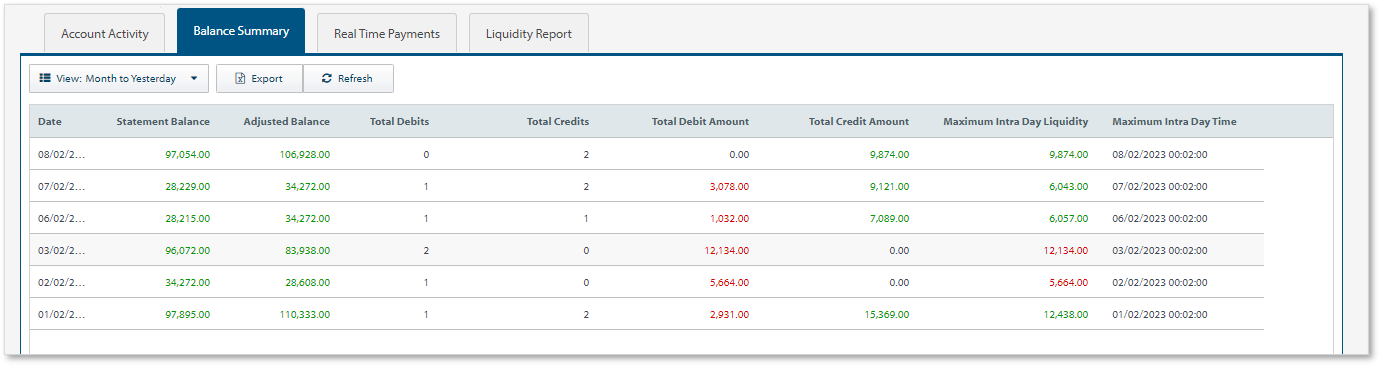Open the View: Month to Yesterday dropdown

119,79
